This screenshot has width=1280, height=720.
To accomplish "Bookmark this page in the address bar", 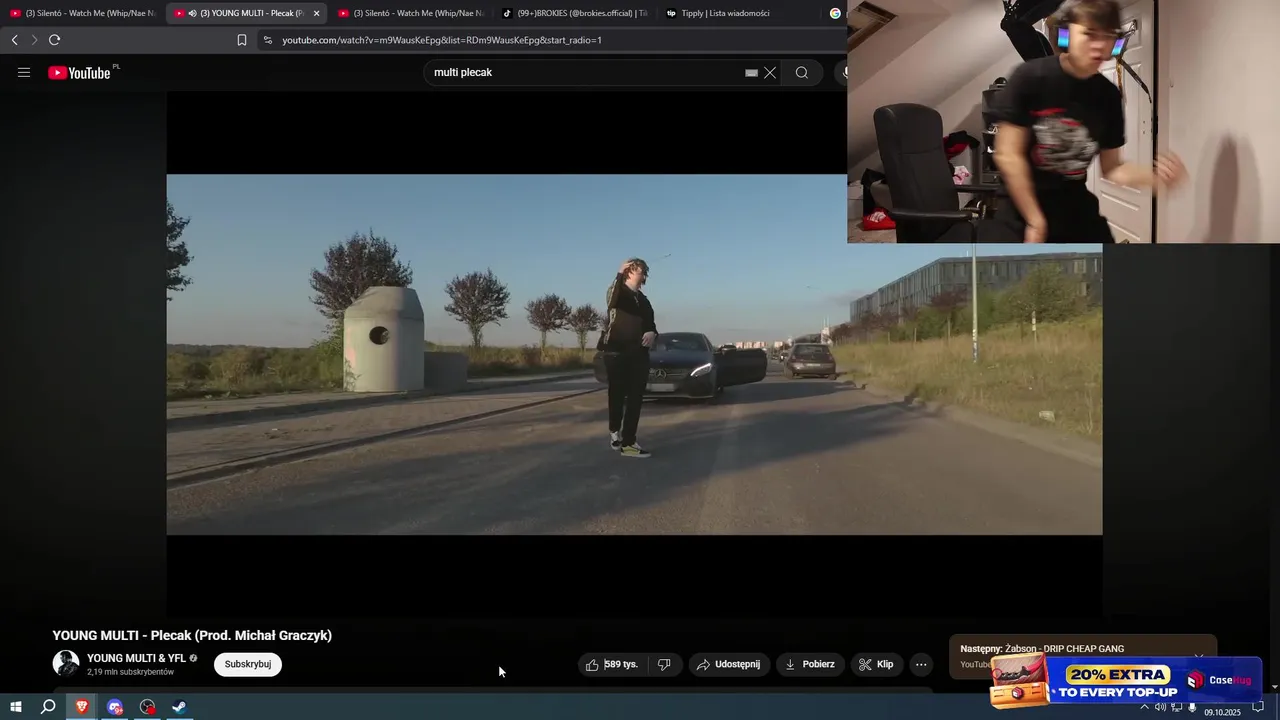I will pyautogui.click(x=242, y=40).
